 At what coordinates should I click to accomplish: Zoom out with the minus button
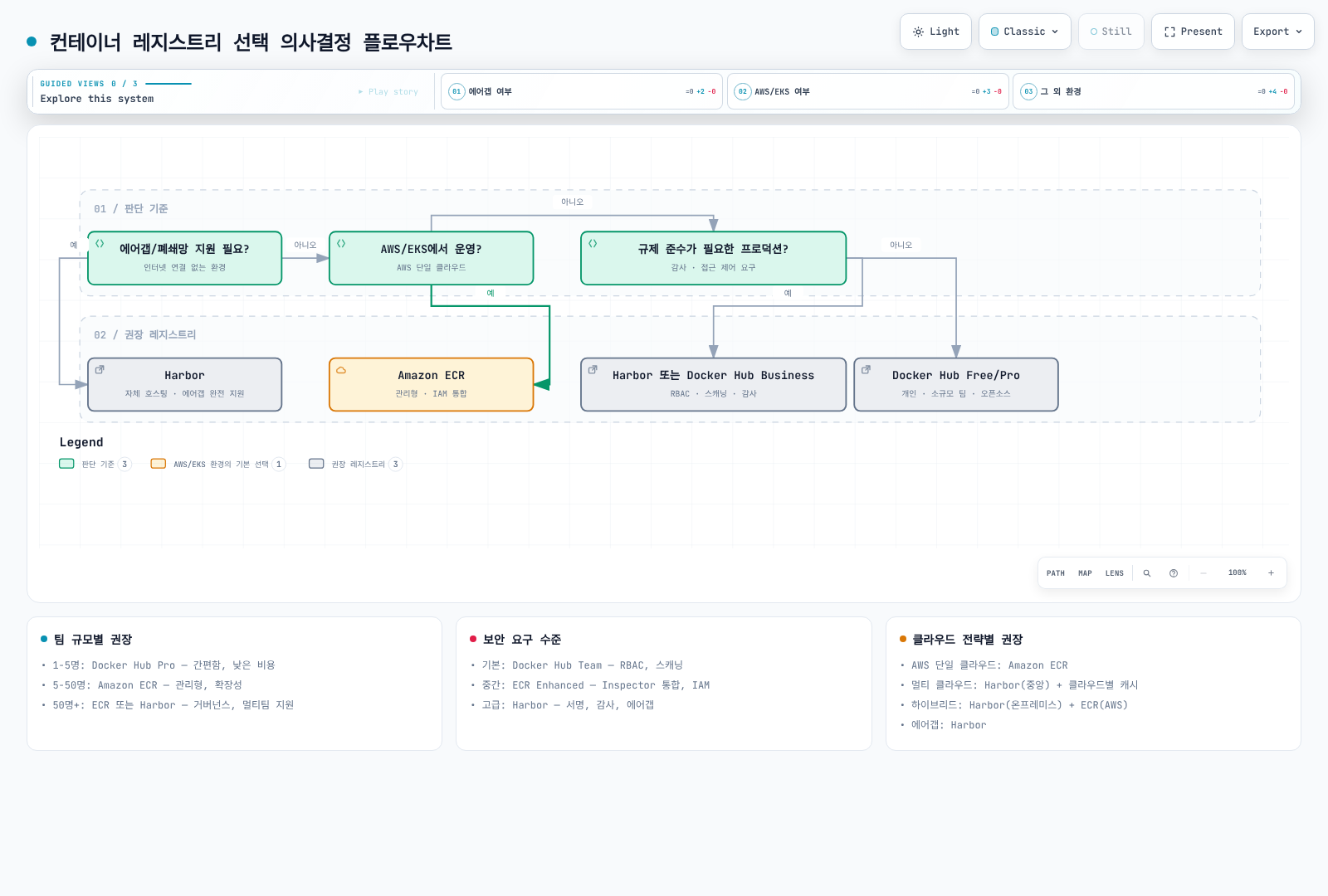pos(1203,573)
